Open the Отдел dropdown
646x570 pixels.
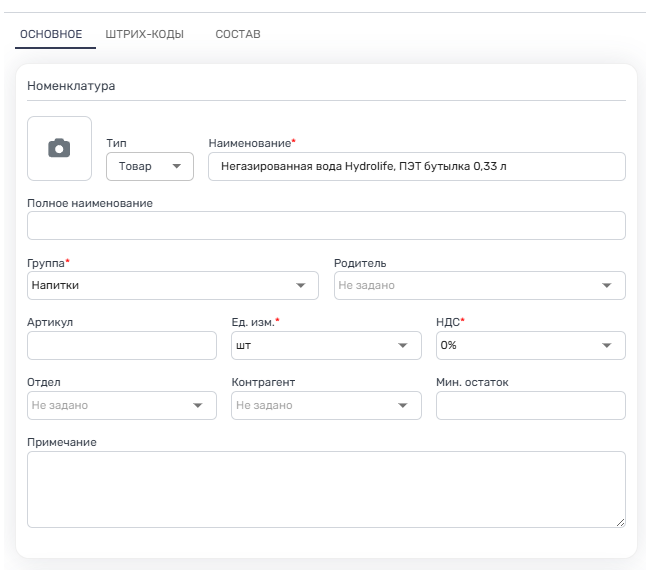121,406
